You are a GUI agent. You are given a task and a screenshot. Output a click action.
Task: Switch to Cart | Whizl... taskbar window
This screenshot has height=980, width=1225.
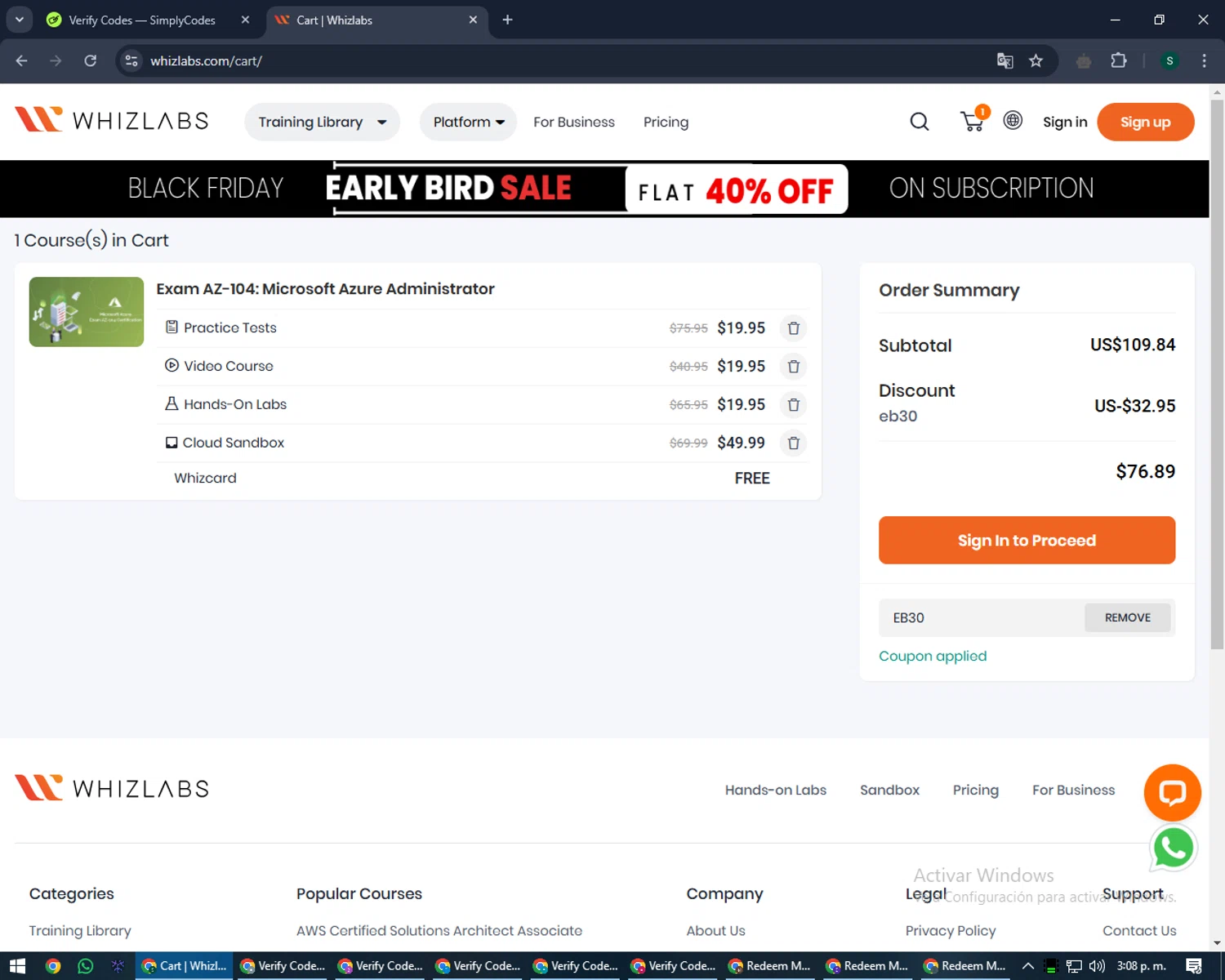coord(184,966)
